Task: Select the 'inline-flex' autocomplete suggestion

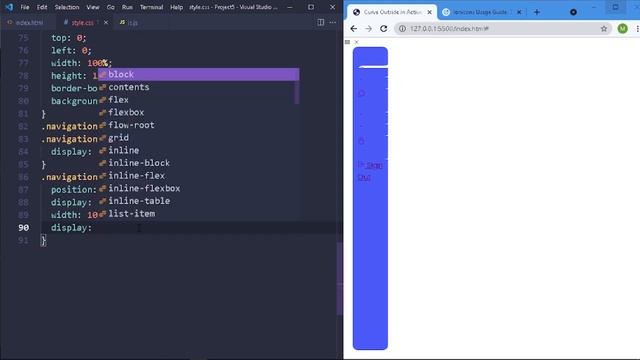Action: click(198, 176)
